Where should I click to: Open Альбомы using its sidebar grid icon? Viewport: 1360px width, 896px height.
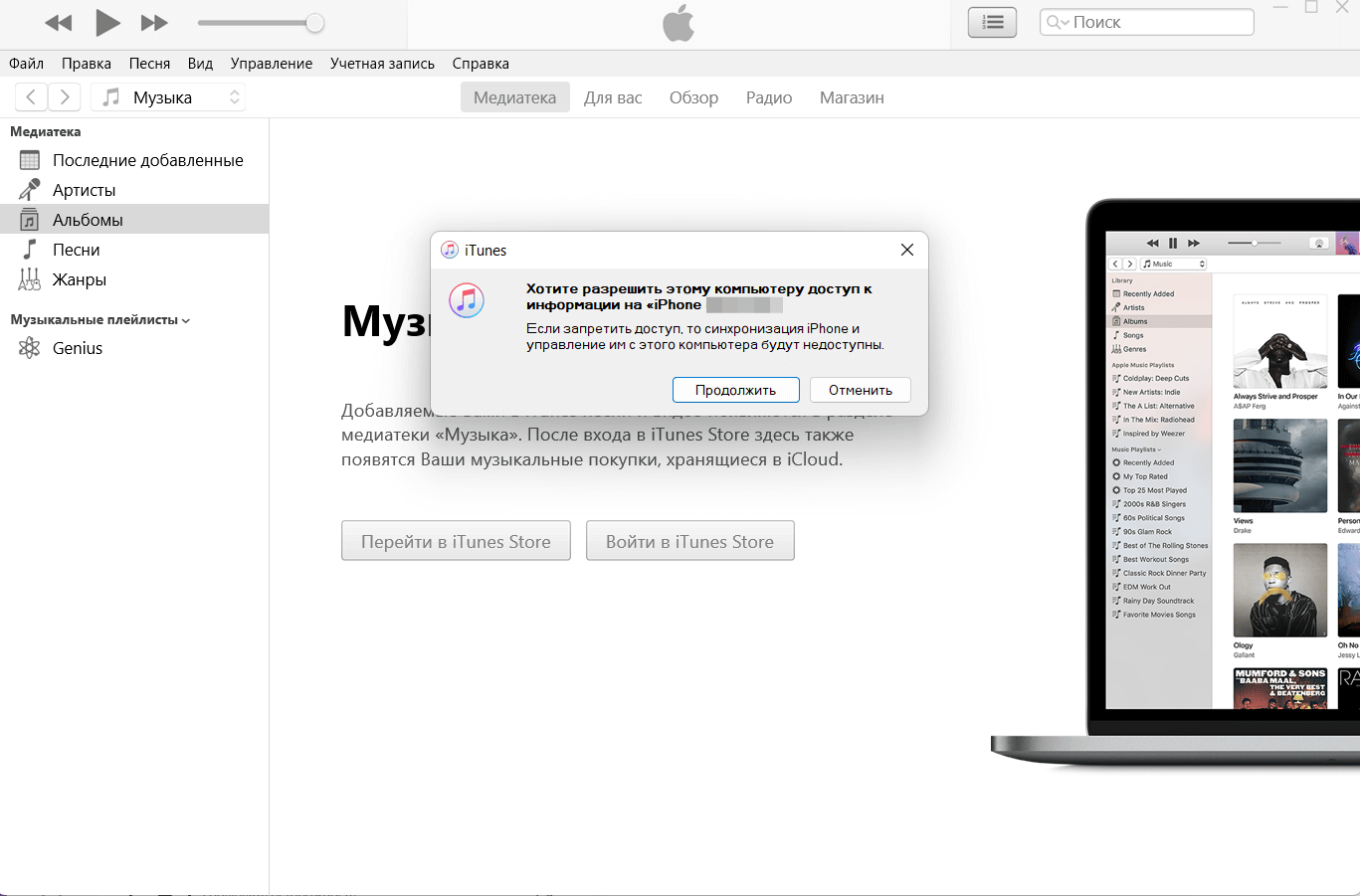coord(28,219)
